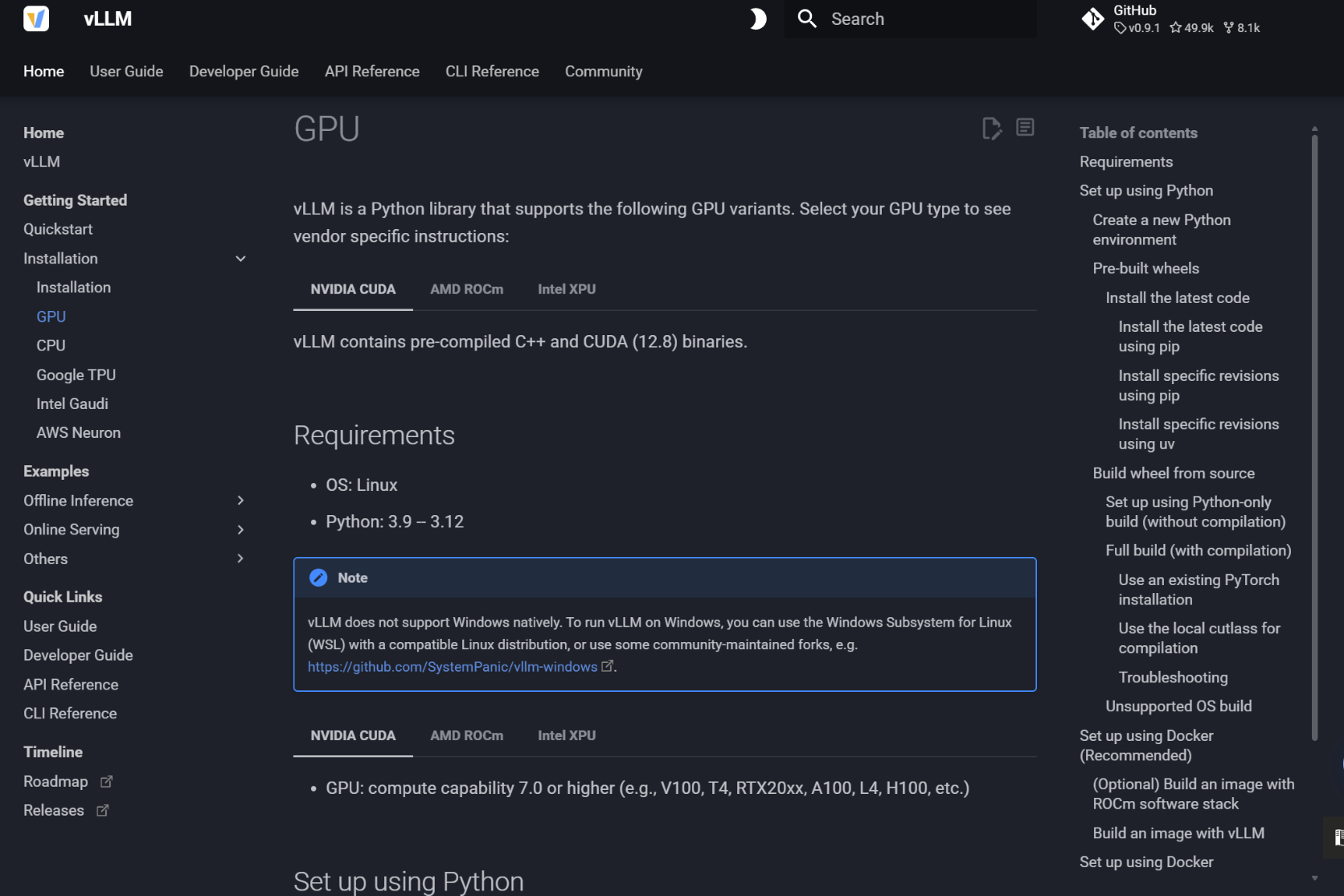Go to Troubleshooting in table of contents

pos(1173,677)
